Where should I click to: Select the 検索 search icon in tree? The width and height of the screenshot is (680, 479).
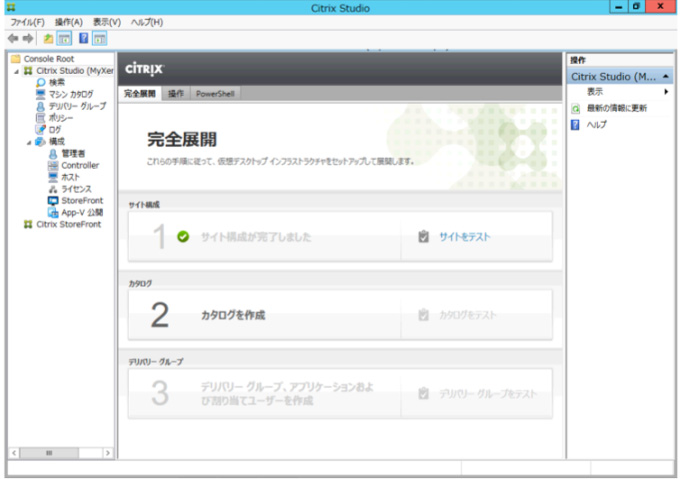point(40,82)
